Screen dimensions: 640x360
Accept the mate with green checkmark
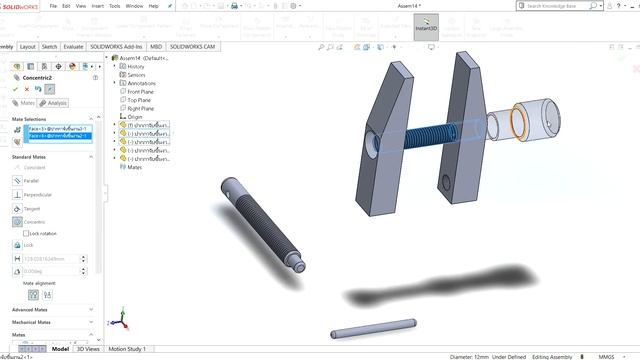coord(16,89)
